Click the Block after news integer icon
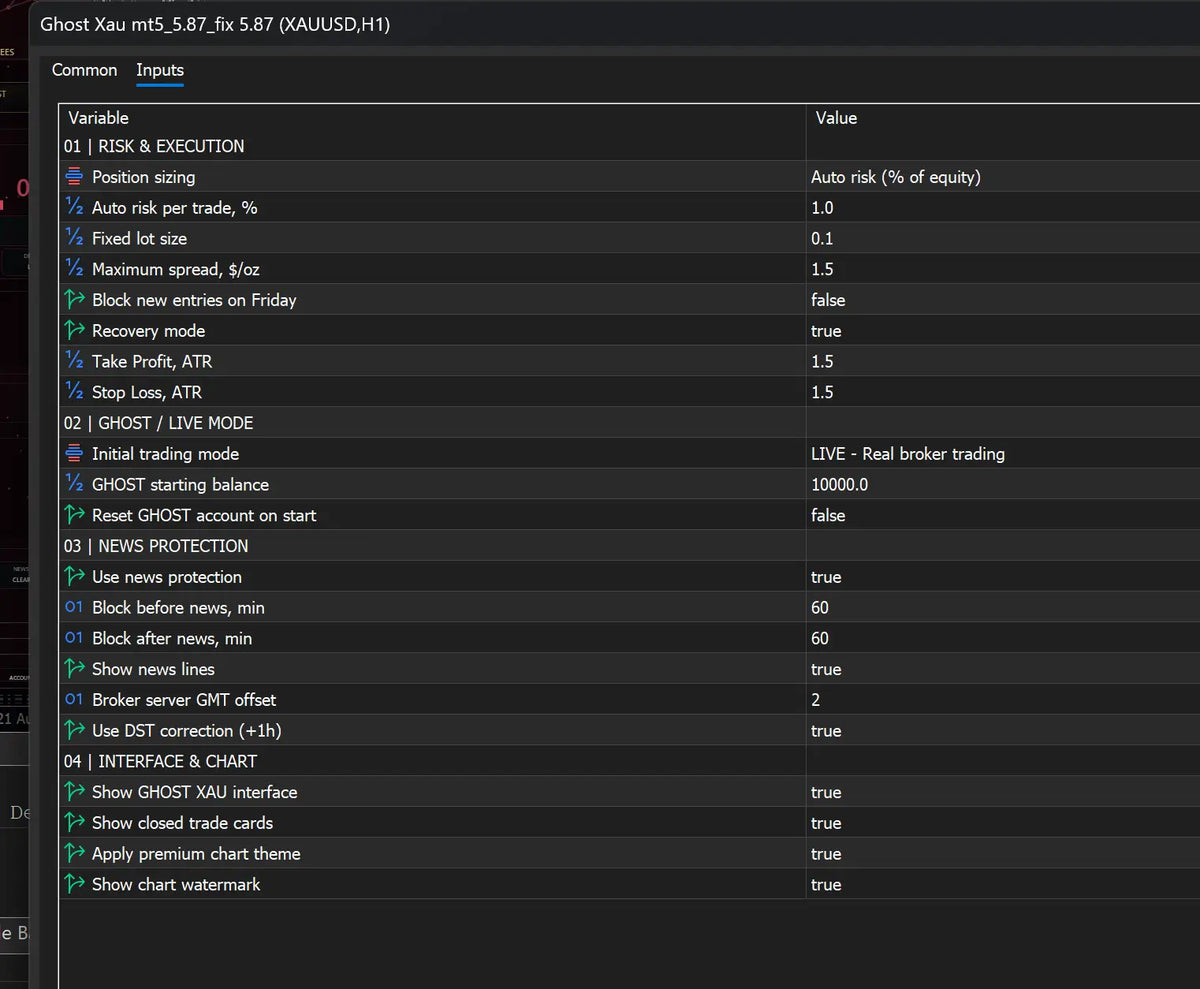Image resolution: width=1200 pixels, height=989 pixels. [x=74, y=638]
